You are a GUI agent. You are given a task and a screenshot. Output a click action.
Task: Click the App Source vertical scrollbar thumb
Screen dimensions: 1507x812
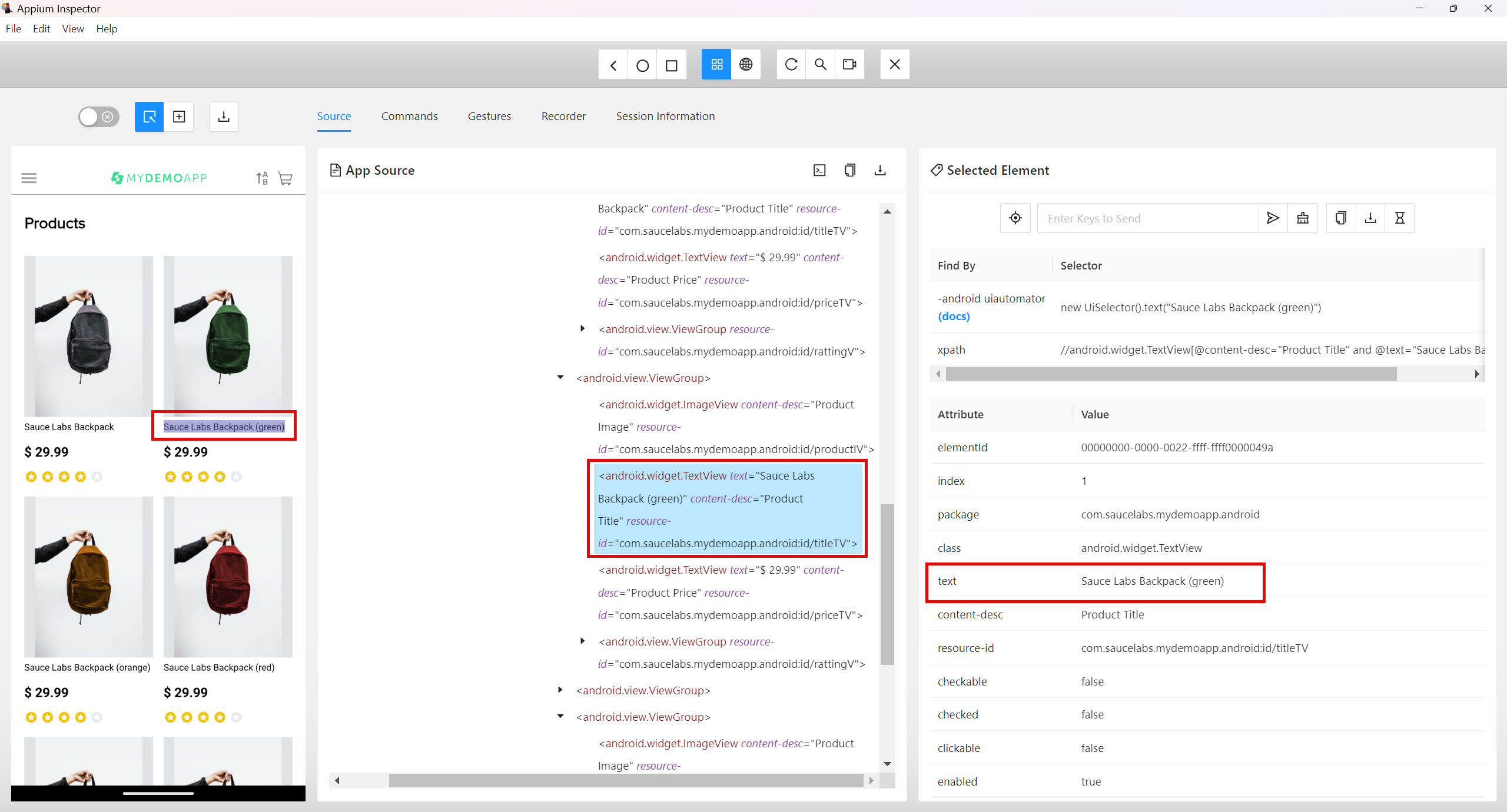pyautogui.click(x=887, y=584)
